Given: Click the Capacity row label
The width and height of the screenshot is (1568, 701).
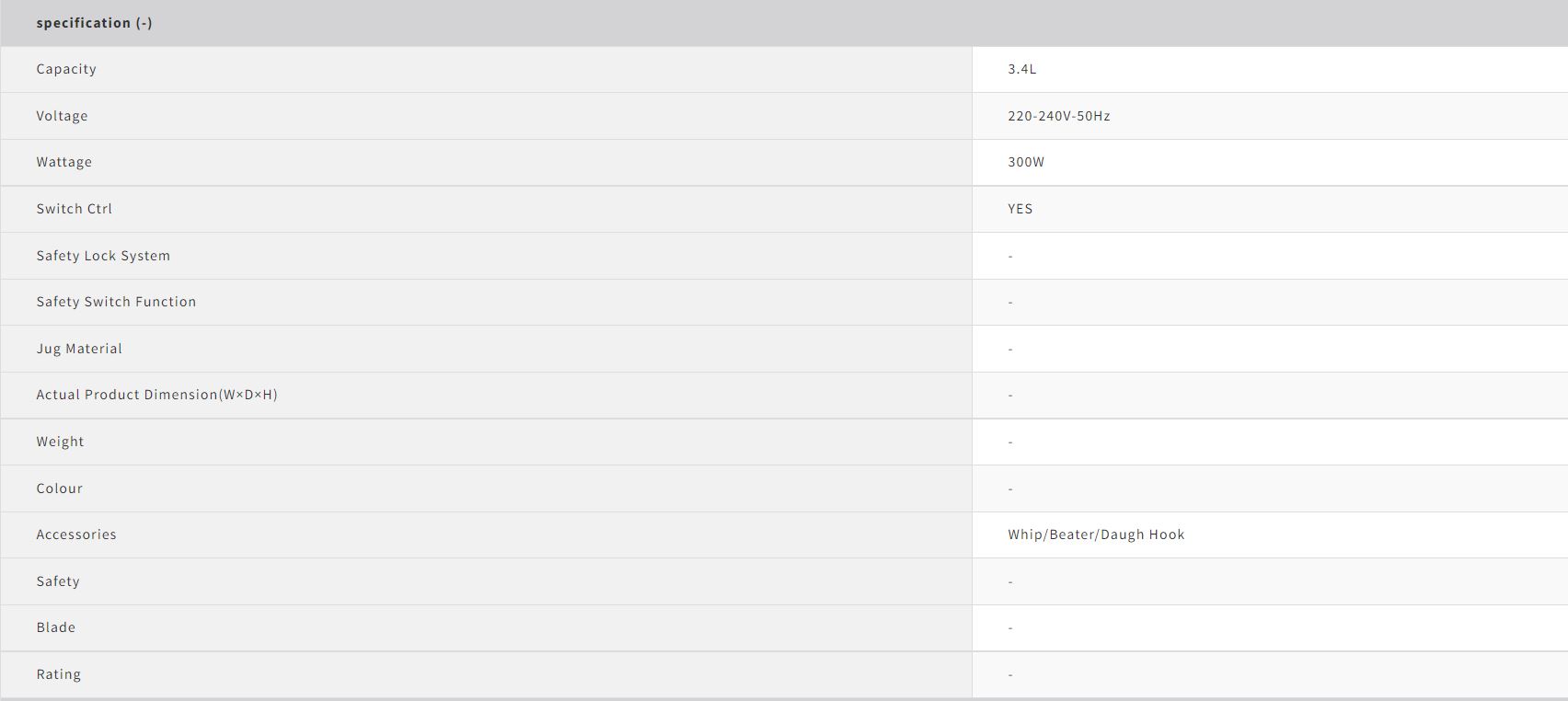Looking at the screenshot, I should click(x=66, y=69).
